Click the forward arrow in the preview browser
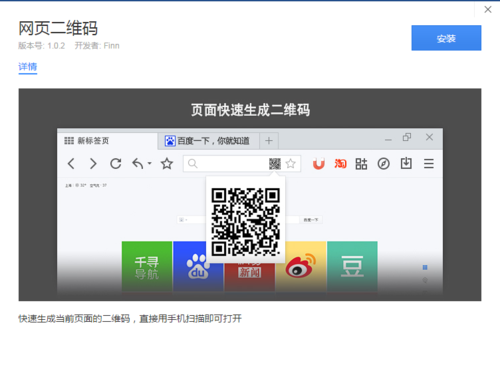 [x=93, y=164]
